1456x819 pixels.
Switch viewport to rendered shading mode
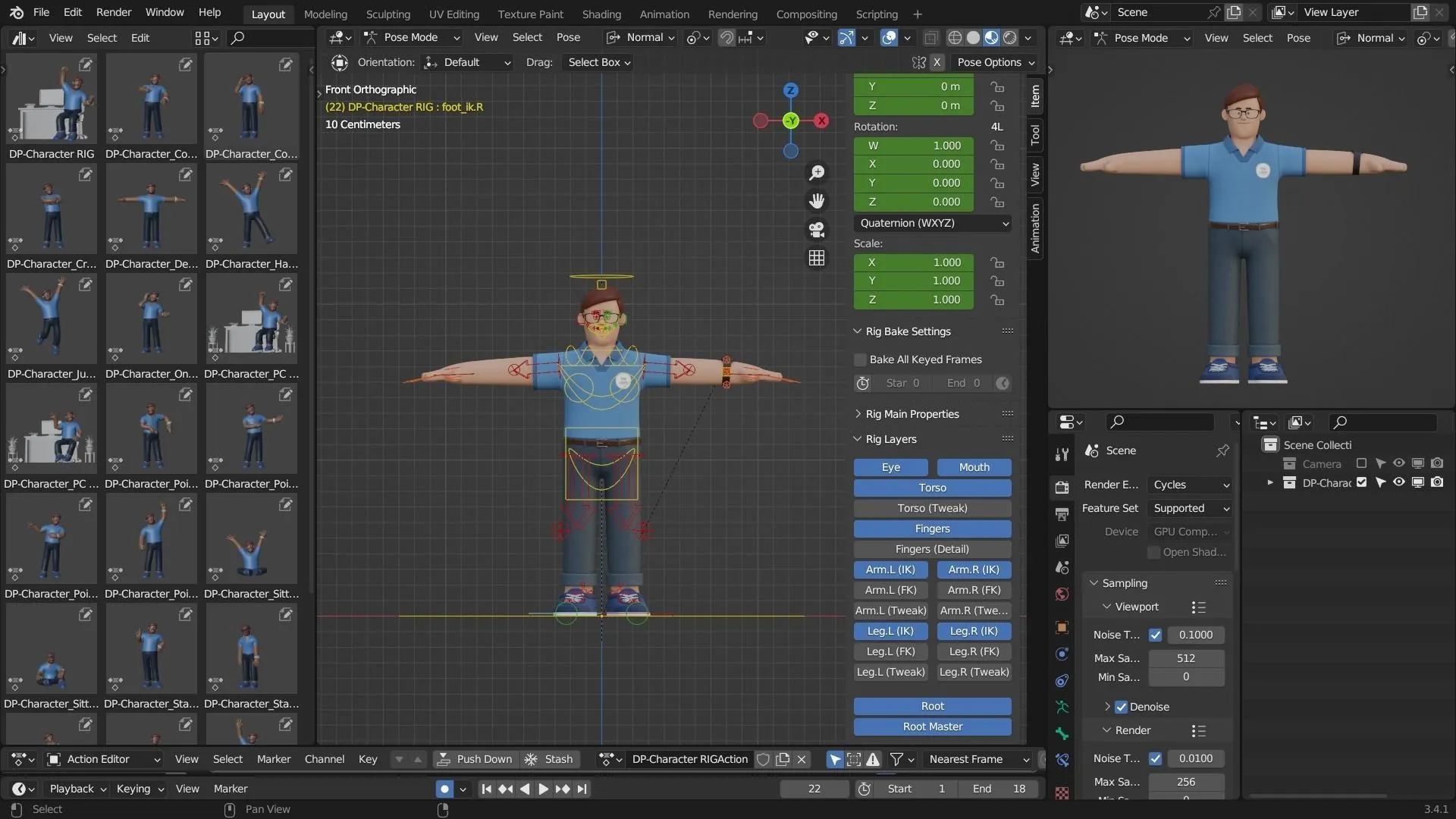tap(1009, 37)
